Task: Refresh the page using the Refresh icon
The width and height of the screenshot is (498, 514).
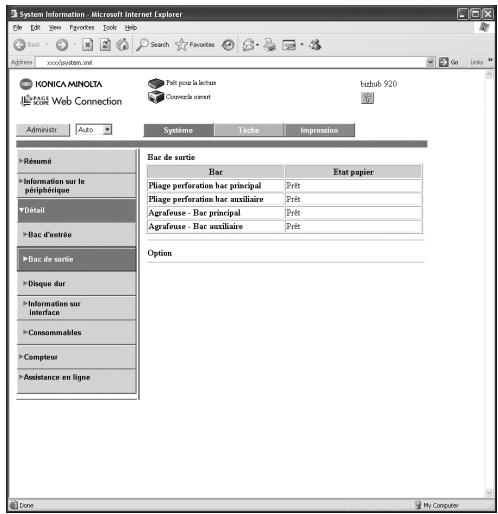Action: pos(105,45)
